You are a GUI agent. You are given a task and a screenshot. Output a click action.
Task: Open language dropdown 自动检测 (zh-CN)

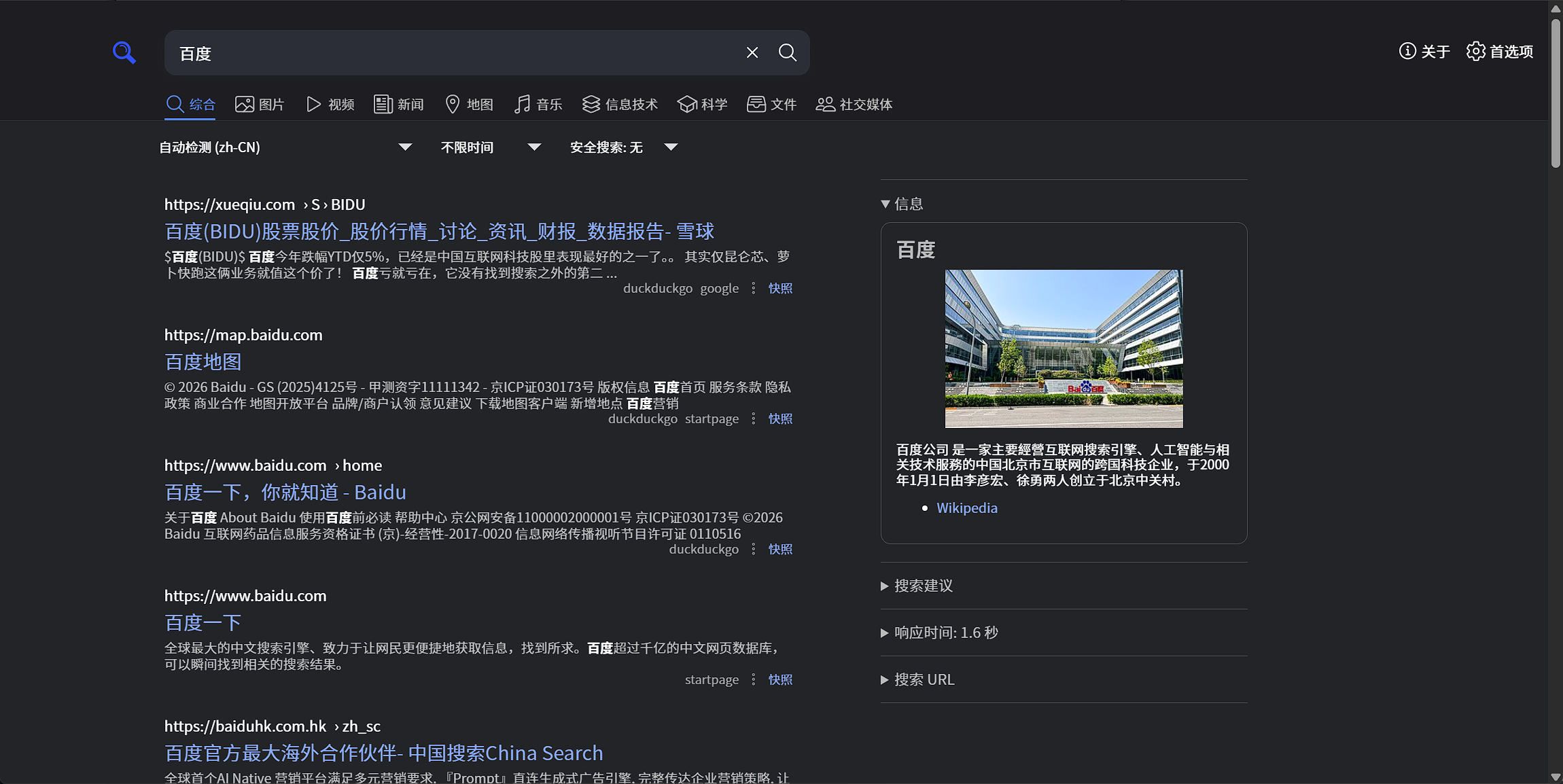[285, 147]
